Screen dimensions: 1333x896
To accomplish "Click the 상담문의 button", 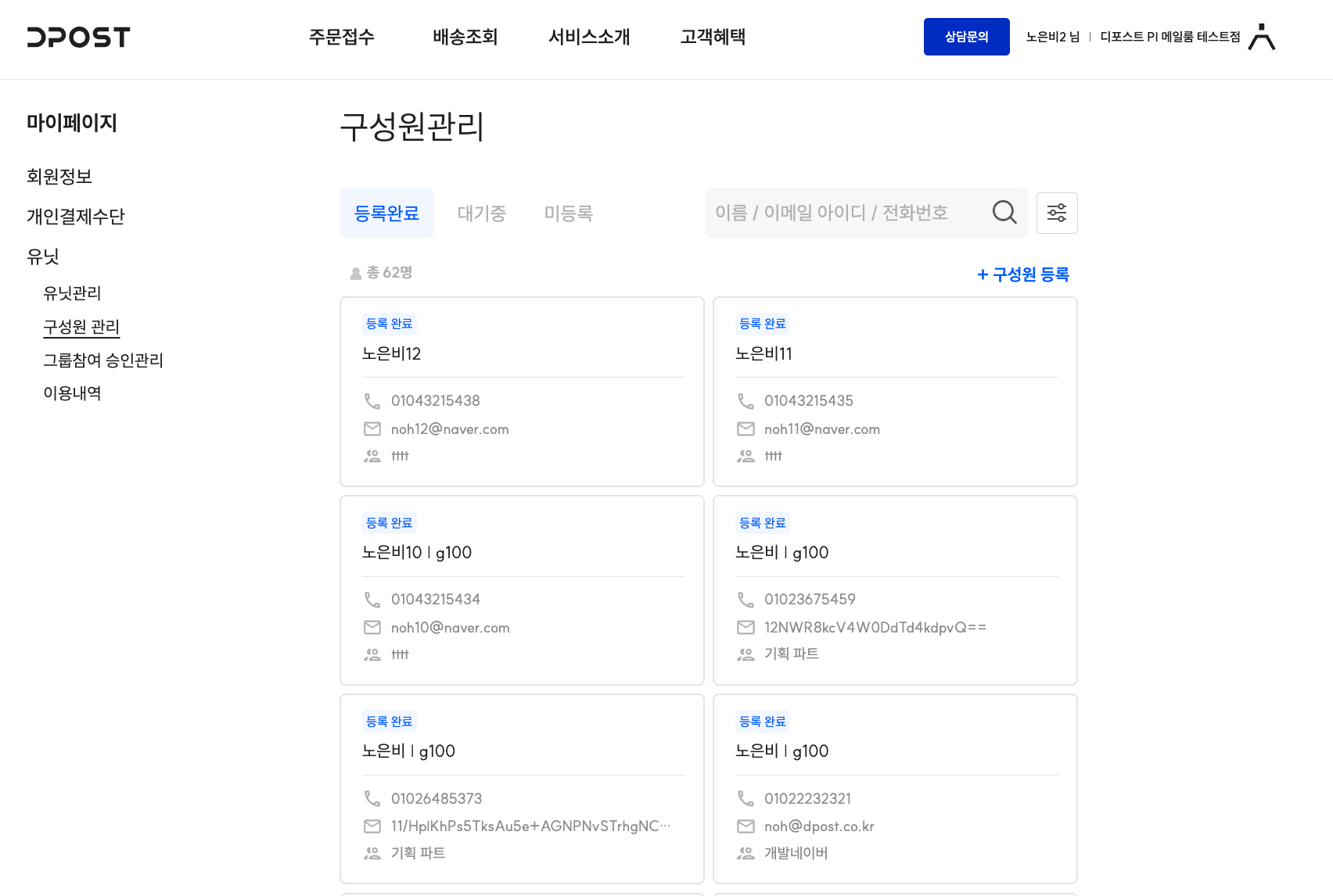I will [966, 37].
